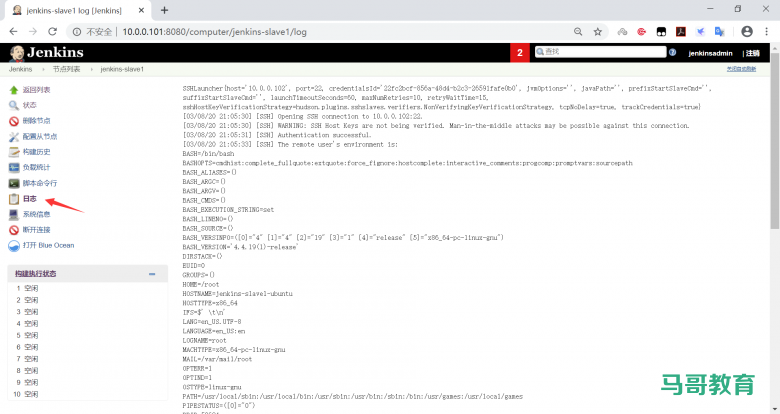780x414 pixels.
Task: Click the 日志 clipboard icon
Action: click(14, 199)
